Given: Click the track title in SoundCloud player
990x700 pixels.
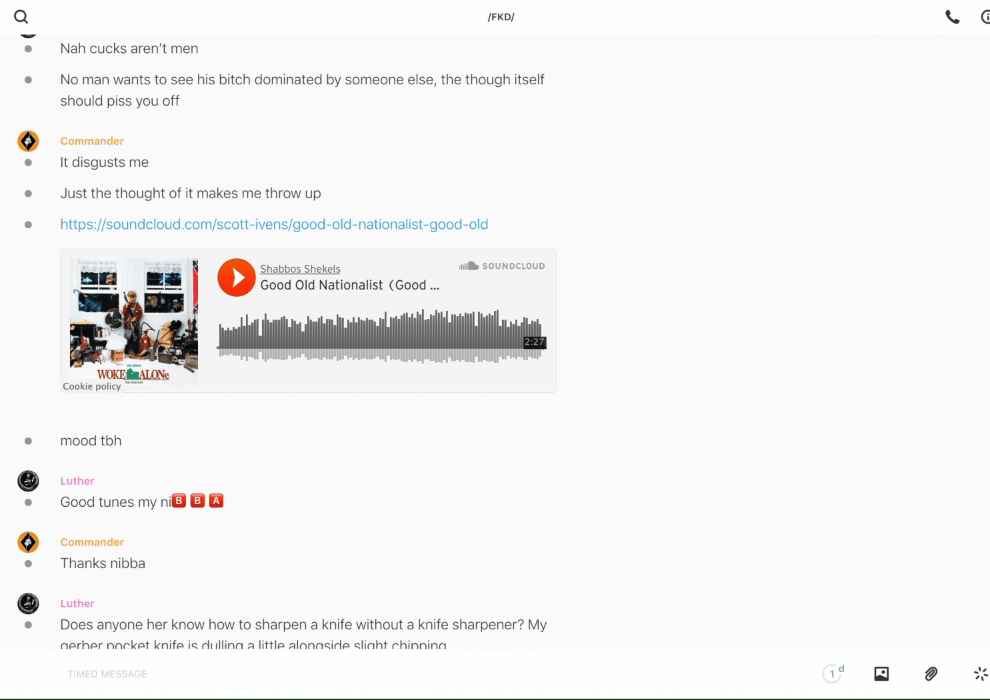Looking at the screenshot, I should click(349, 285).
